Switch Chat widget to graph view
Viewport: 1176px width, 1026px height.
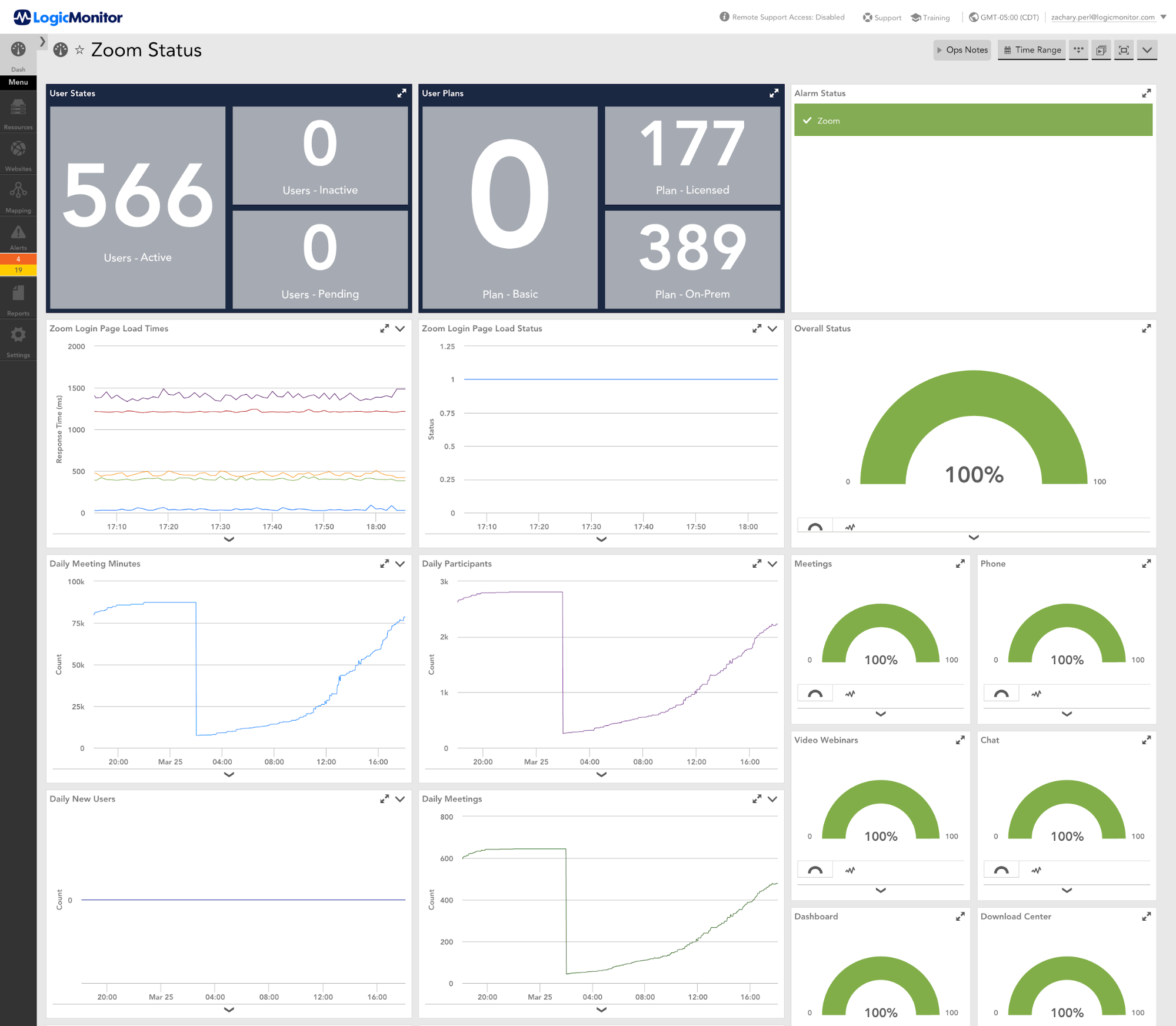1036,870
